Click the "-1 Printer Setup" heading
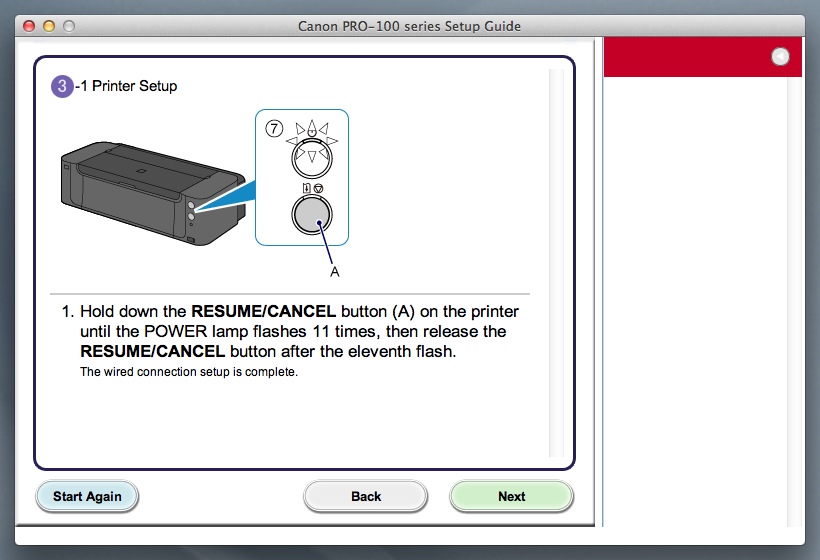Screen dimensions: 820x560 [x=126, y=86]
